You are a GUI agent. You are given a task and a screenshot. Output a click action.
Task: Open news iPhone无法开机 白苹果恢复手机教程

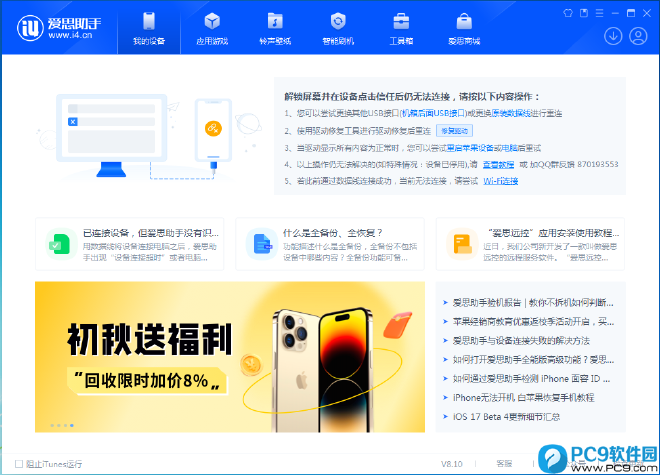523,398
